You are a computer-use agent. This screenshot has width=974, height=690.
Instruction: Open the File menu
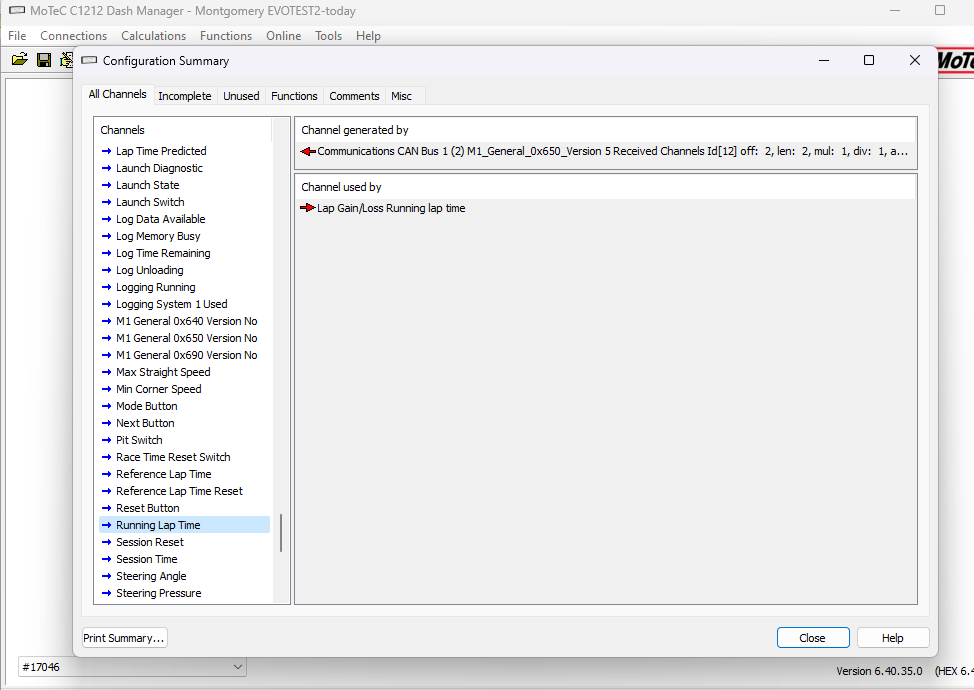point(17,36)
